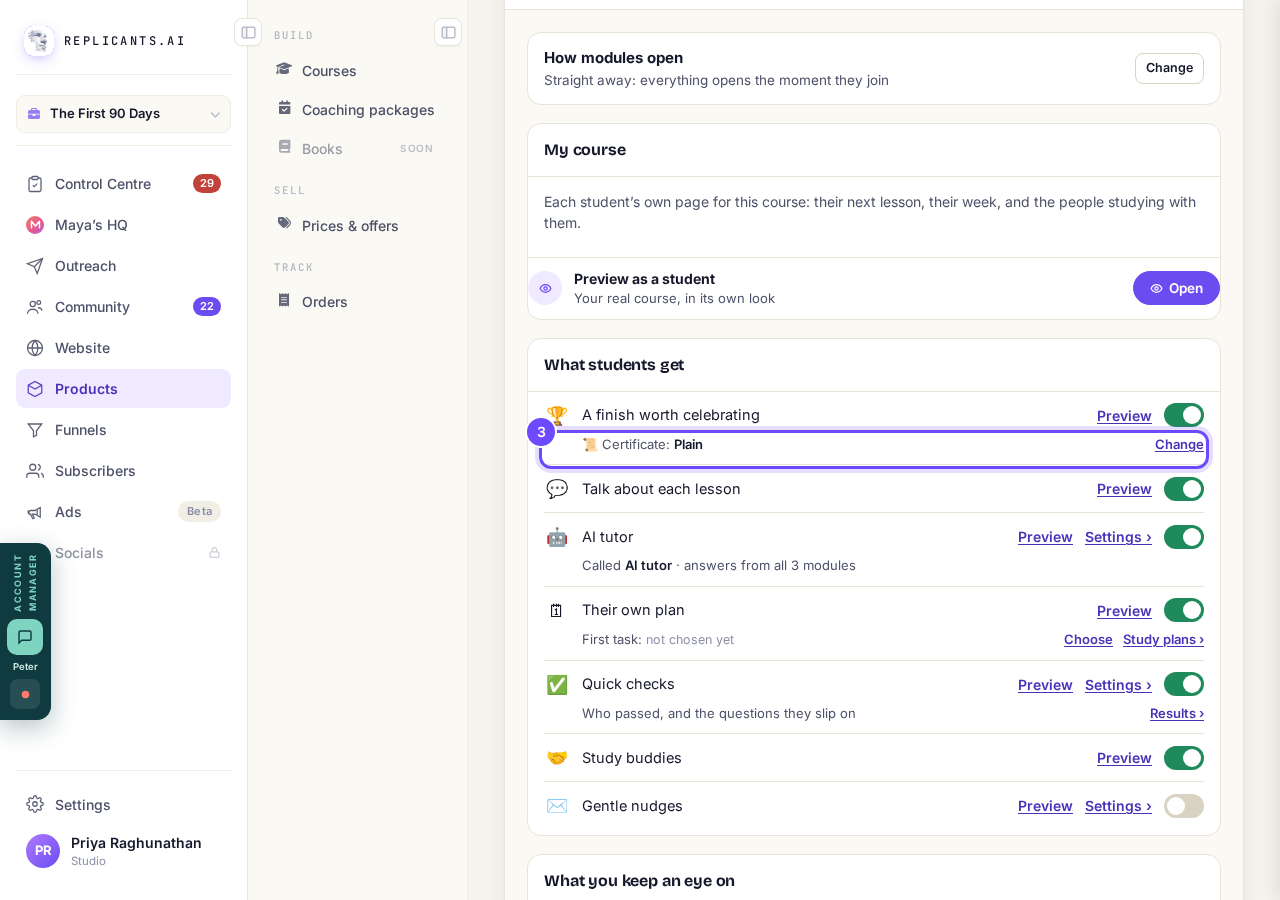Enable the Gentle nudges toggle
This screenshot has height=900, width=1280.
tap(1184, 806)
